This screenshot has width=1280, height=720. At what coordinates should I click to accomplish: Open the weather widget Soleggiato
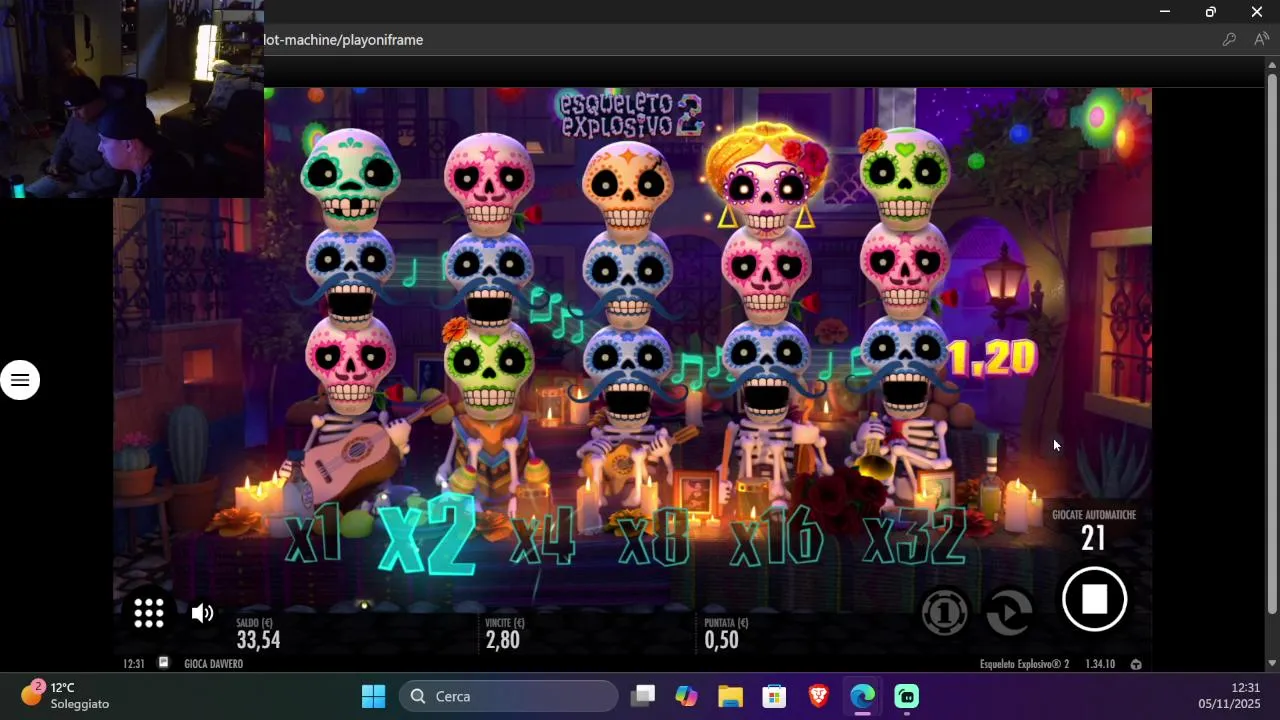tap(66, 696)
